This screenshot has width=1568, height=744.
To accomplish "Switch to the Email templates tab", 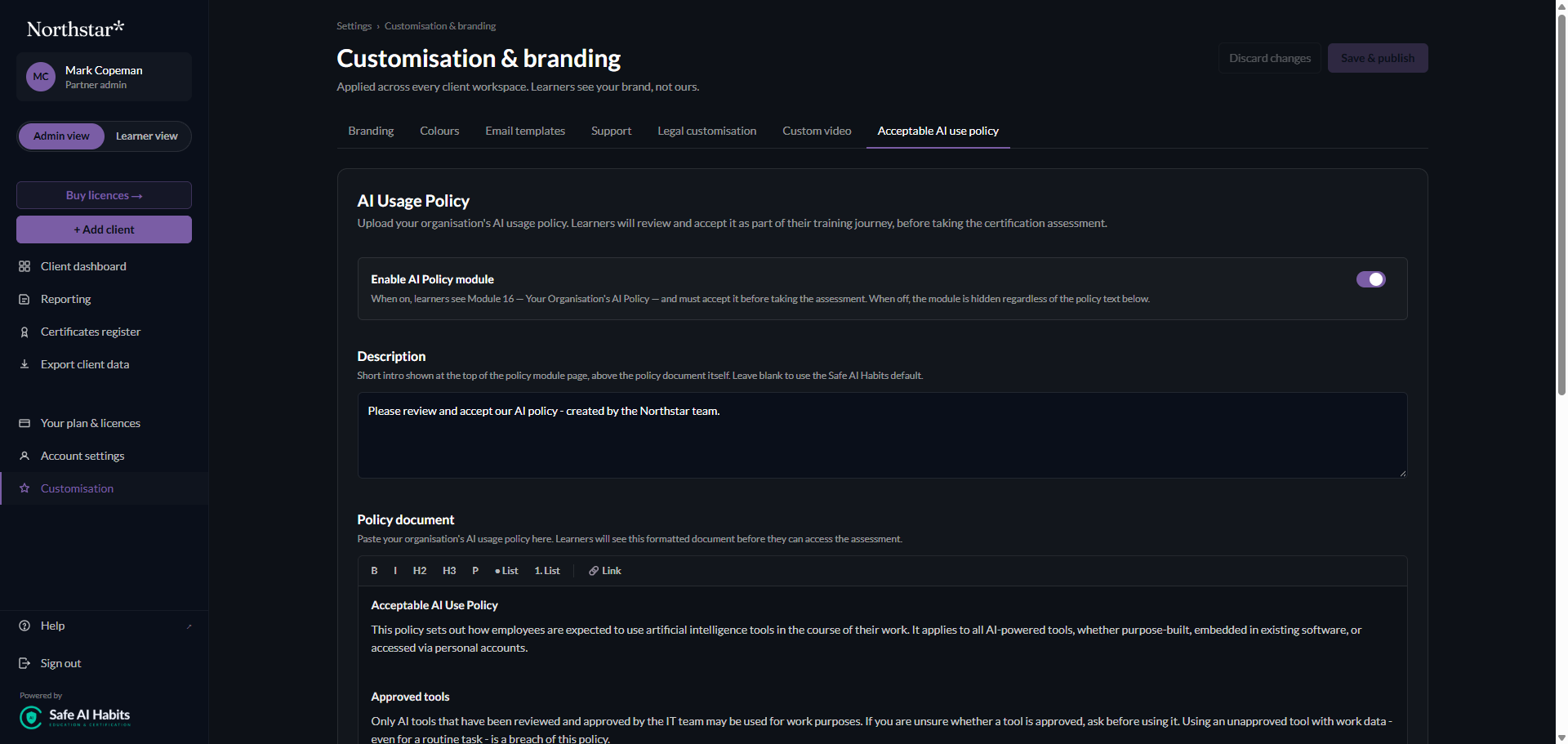I will point(525,131).
